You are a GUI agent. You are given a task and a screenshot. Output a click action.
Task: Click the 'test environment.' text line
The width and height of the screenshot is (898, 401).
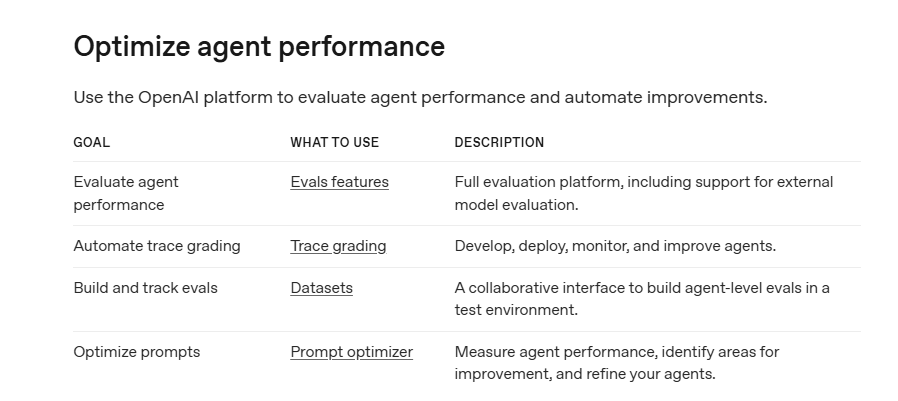(x=516, y=310)
